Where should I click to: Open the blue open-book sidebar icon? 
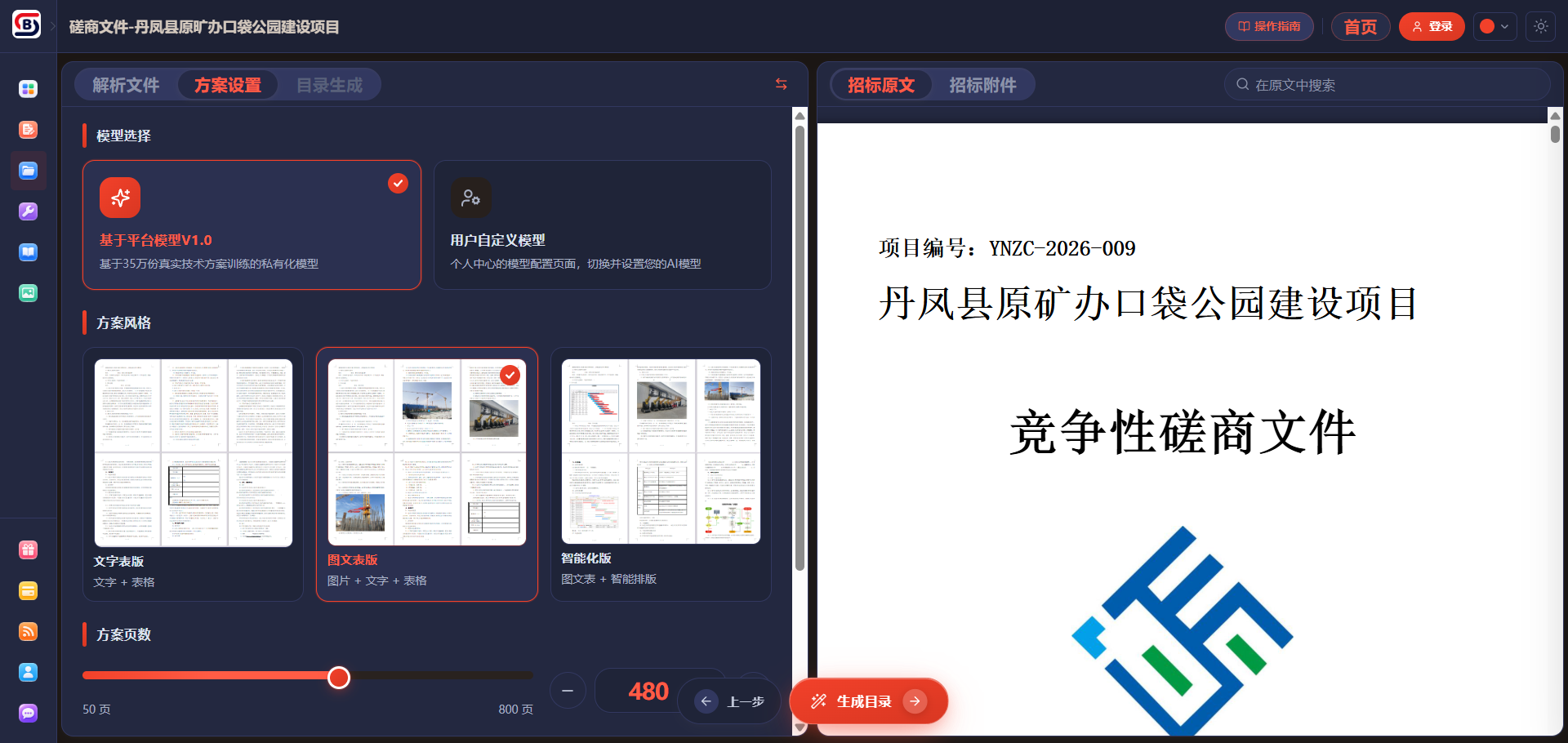click(29, 252)
